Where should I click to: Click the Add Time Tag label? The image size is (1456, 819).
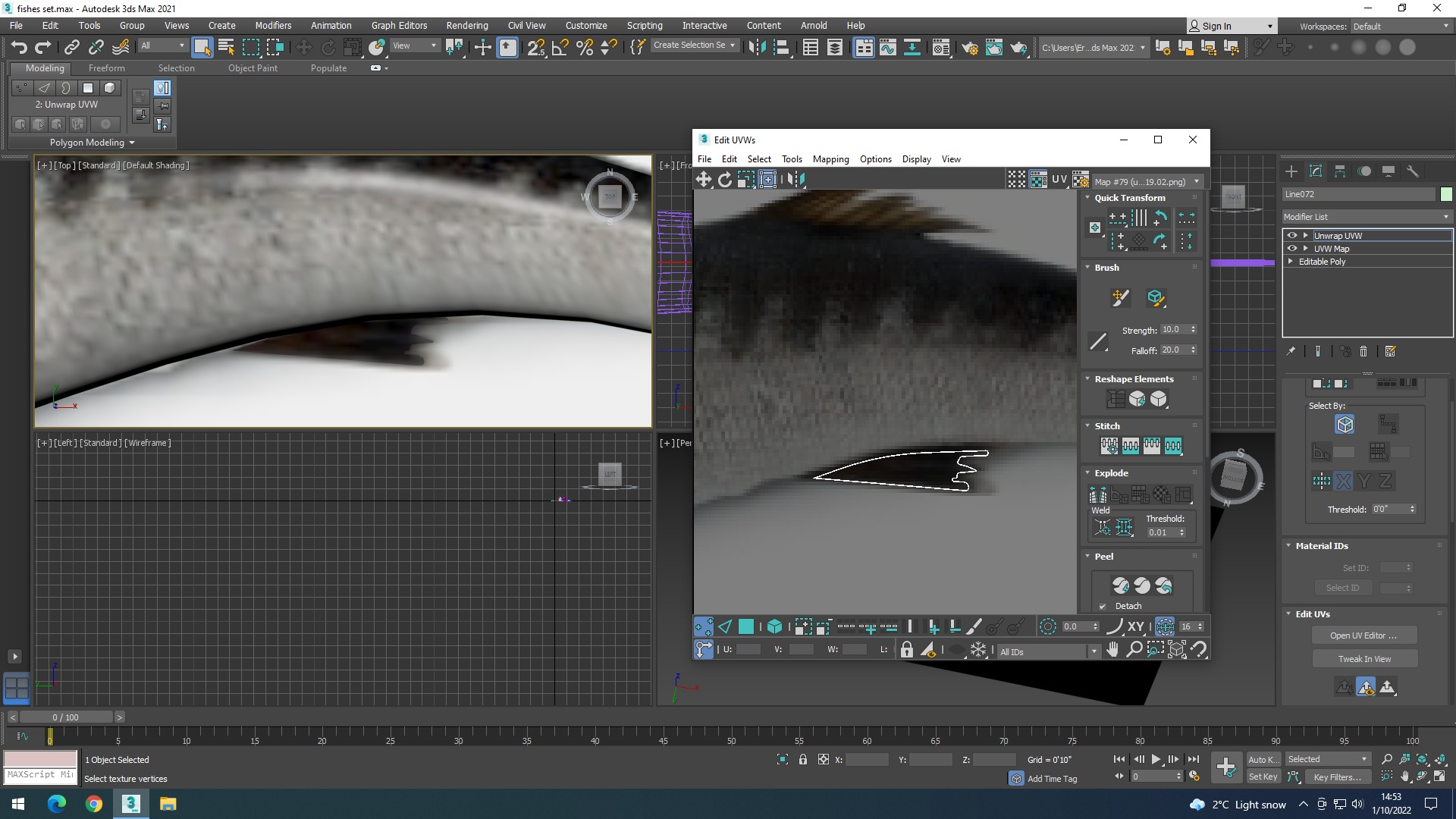coord(1052,779)
